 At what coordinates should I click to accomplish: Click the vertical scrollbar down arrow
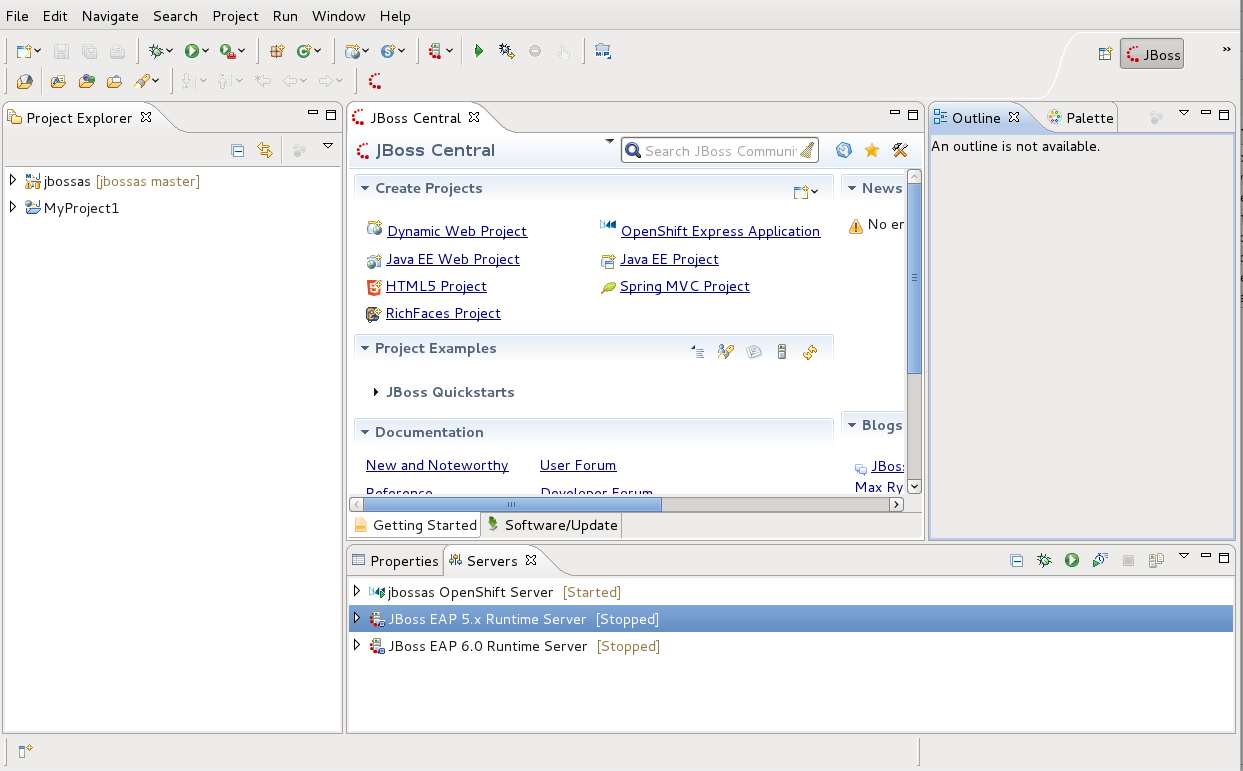tap(914, 486)
